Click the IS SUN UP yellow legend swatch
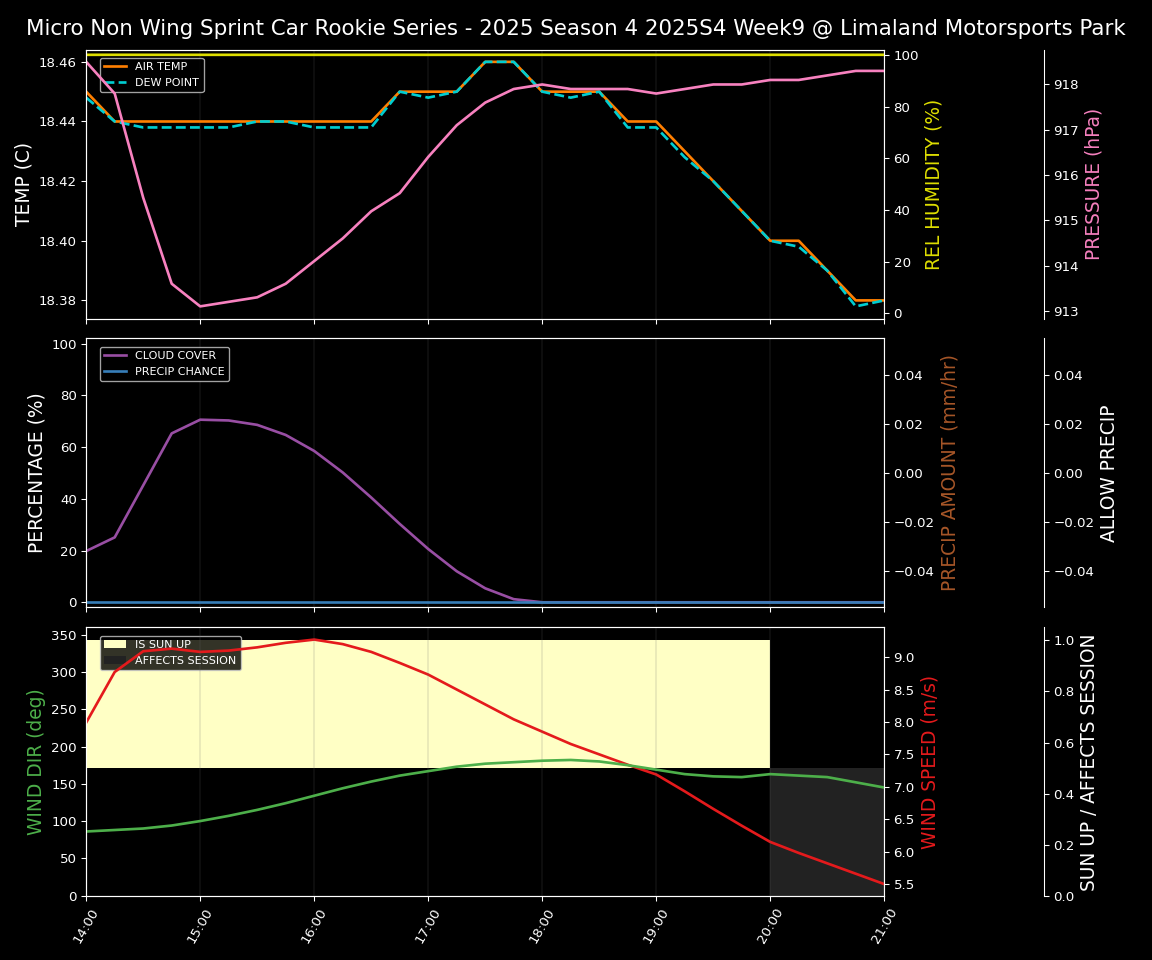The image size is (1152, 960). click(115, 645)
